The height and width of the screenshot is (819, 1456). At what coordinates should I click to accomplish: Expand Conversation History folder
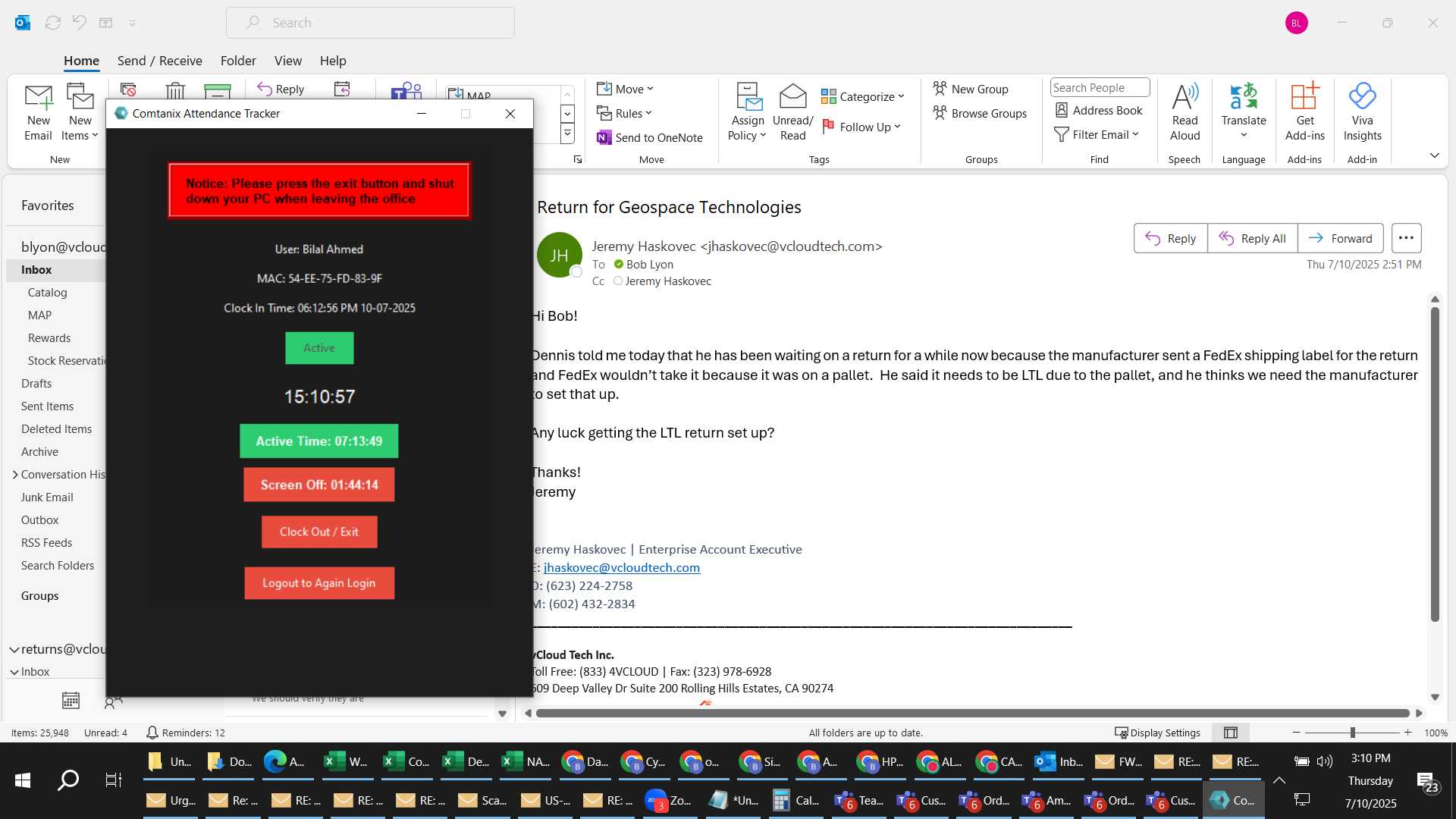(x=15, y=475)
